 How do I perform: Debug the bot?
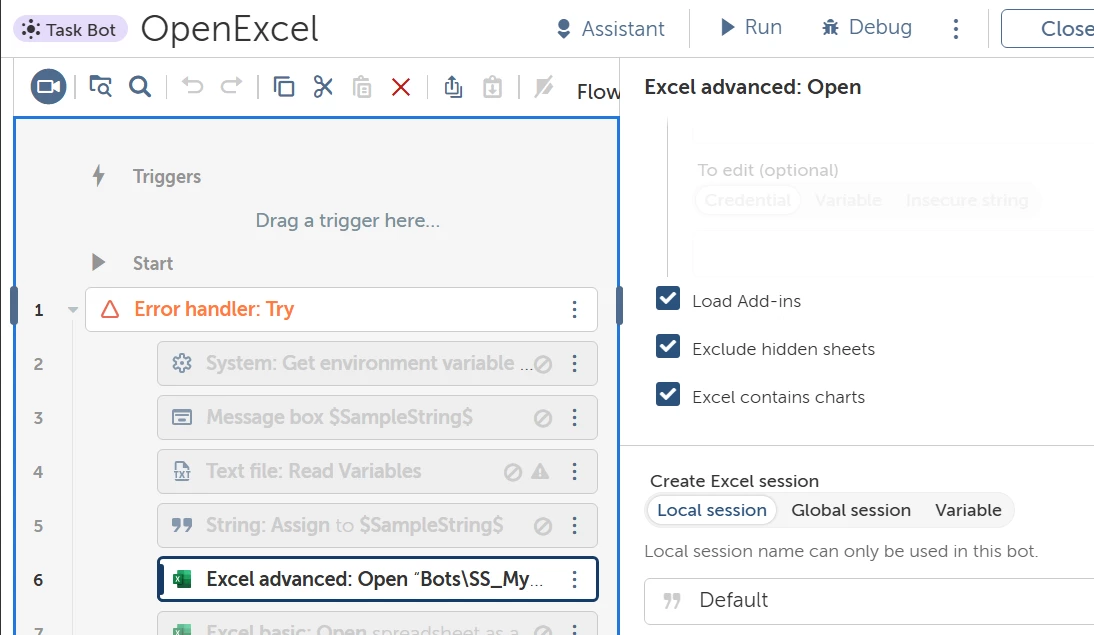[x=867, y=27]
